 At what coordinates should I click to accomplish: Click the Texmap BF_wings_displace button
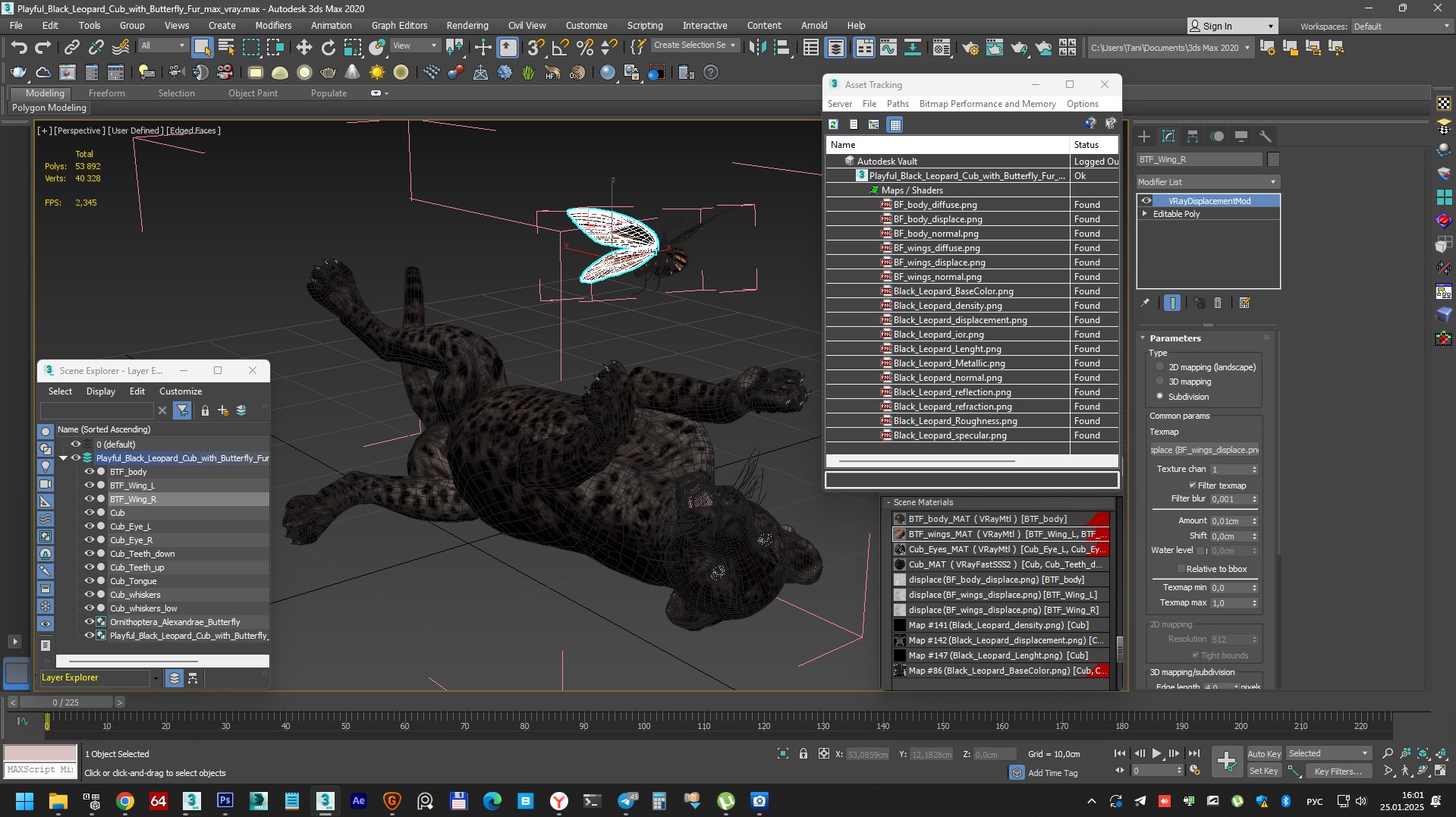click(x=1204, y=450)
